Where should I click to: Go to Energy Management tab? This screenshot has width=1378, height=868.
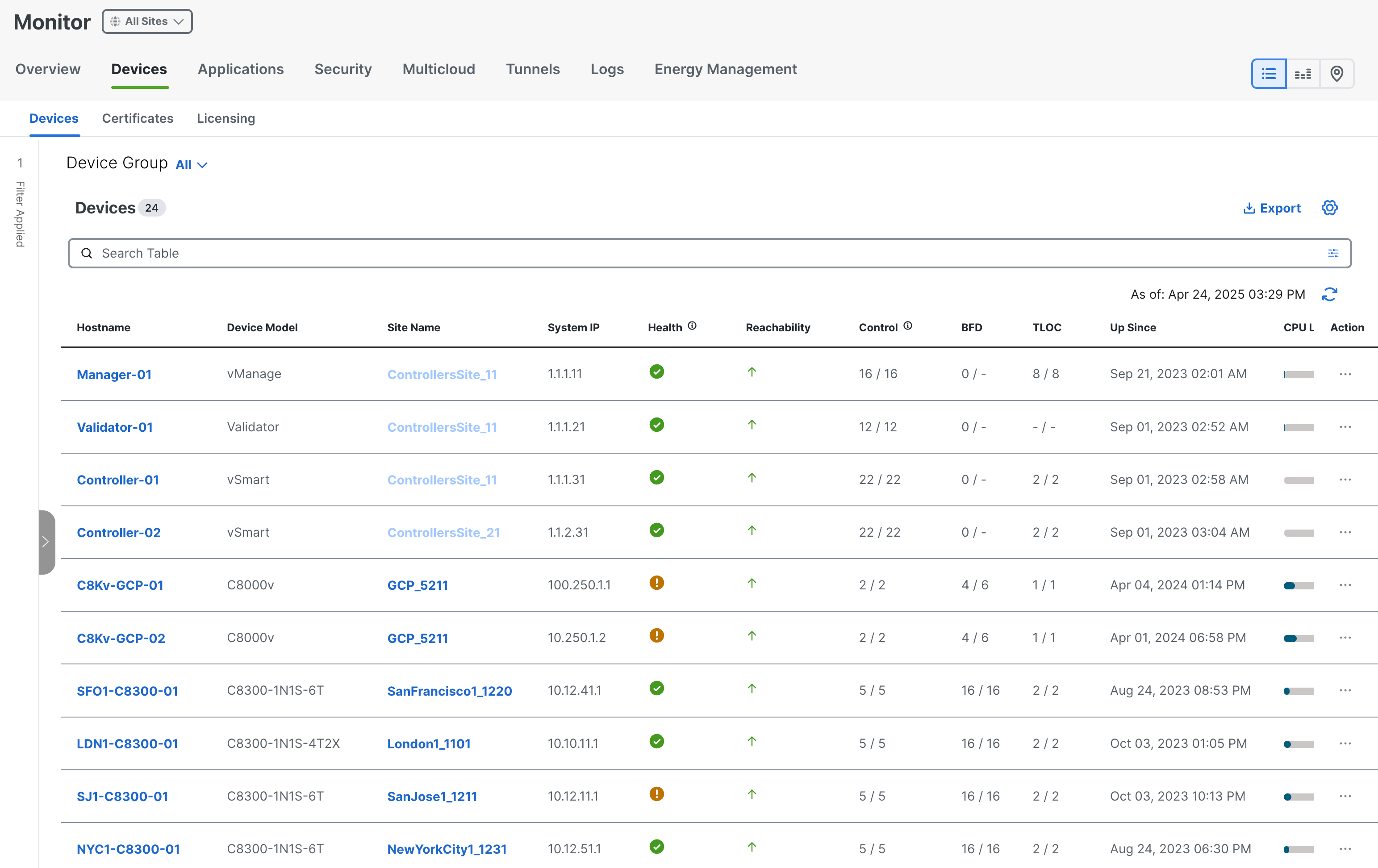pos(725,69)
